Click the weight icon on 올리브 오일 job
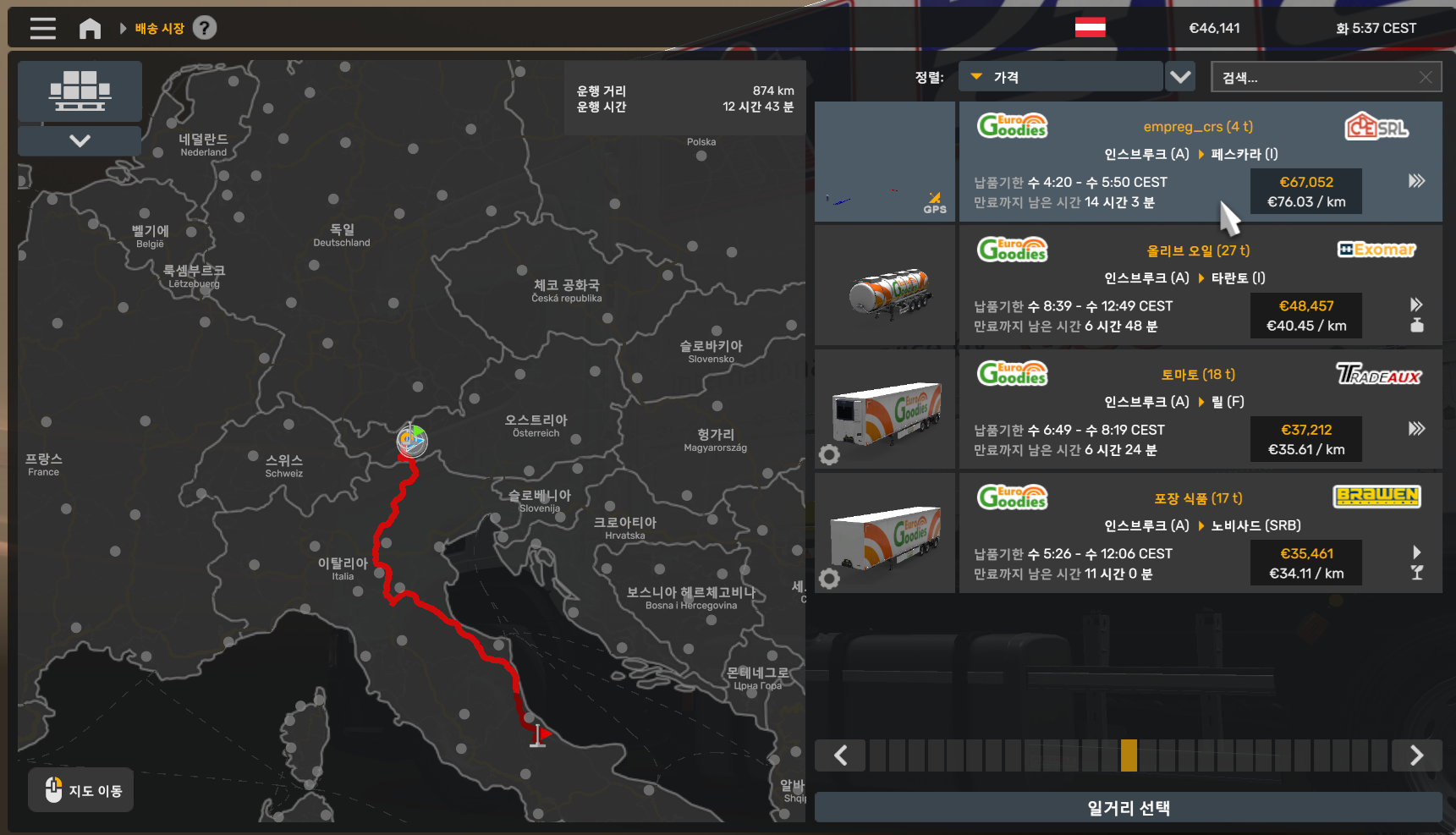Viewport: 1456px width, 835px height. pyautogui.click(x=1417, y=325)
